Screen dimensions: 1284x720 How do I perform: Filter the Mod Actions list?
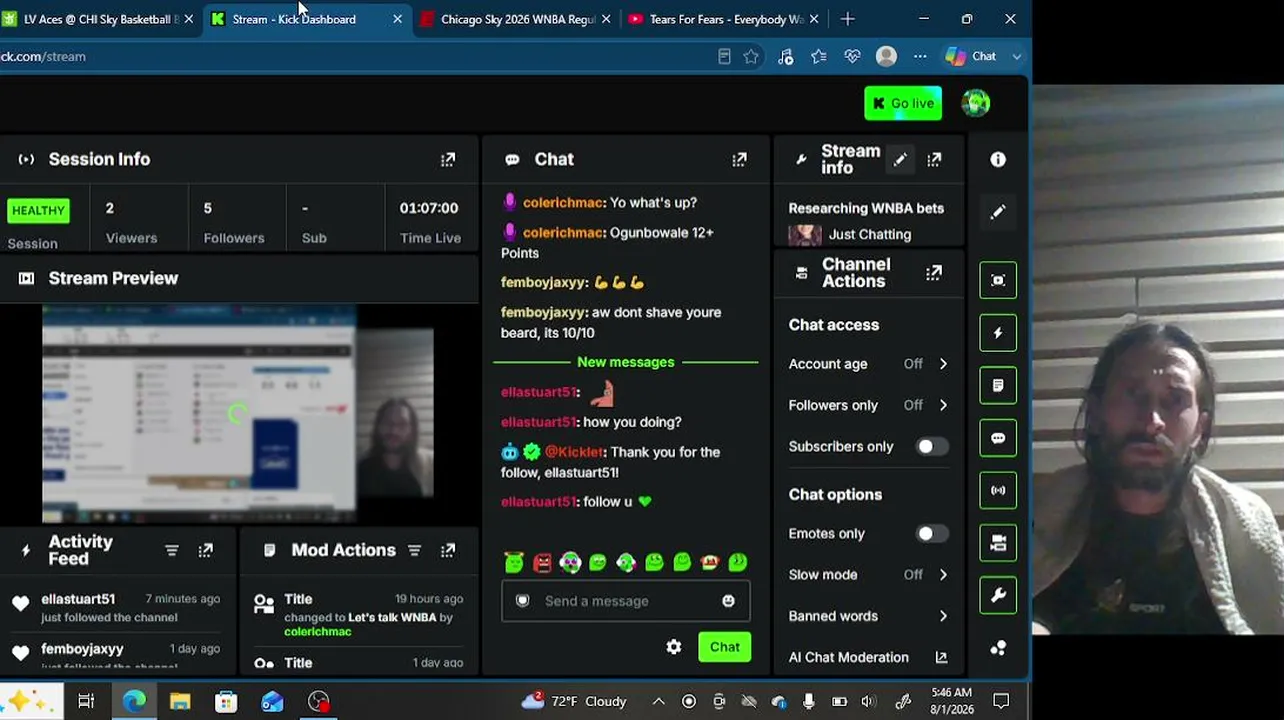[414, 550]
